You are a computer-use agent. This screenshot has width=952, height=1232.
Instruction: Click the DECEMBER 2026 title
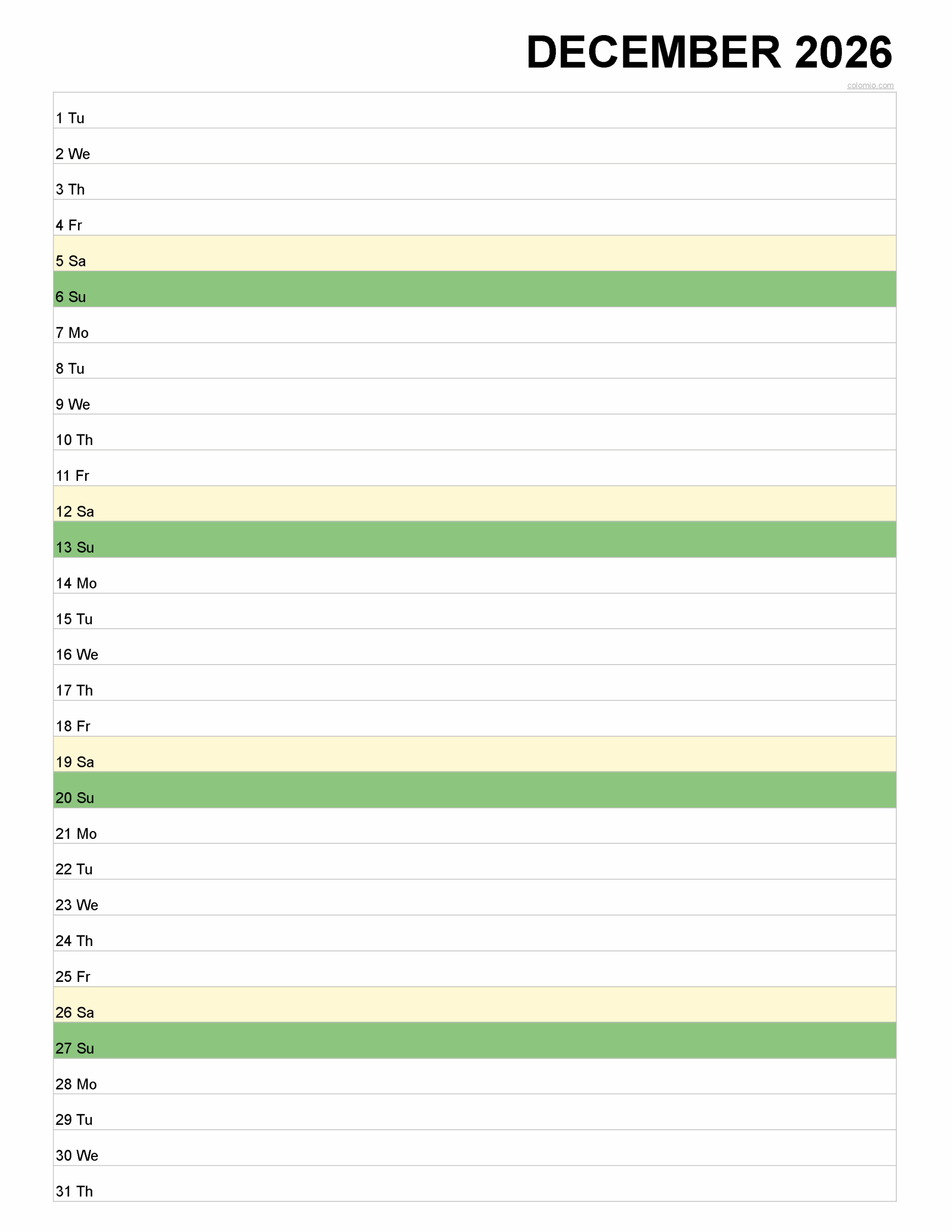709,52
